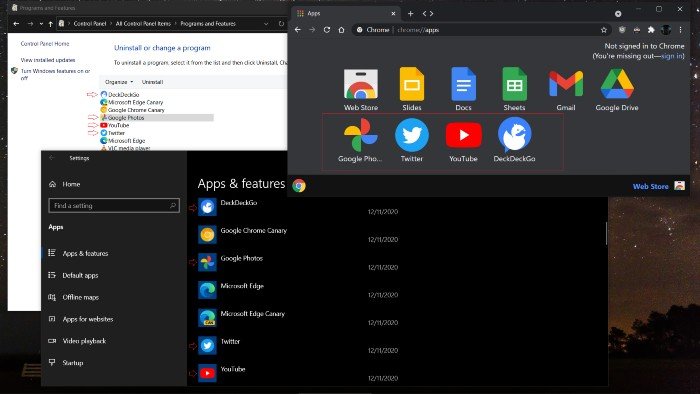
Task: Select Microsoft Edge Canary in Apps & features
Action: [299, 318]
